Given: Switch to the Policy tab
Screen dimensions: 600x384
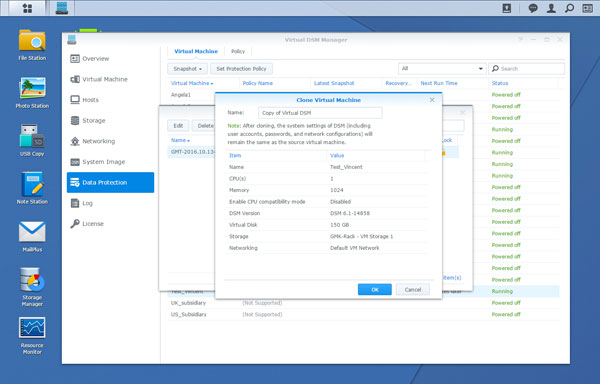Looking at the screenshot, I should click(238, 51).
